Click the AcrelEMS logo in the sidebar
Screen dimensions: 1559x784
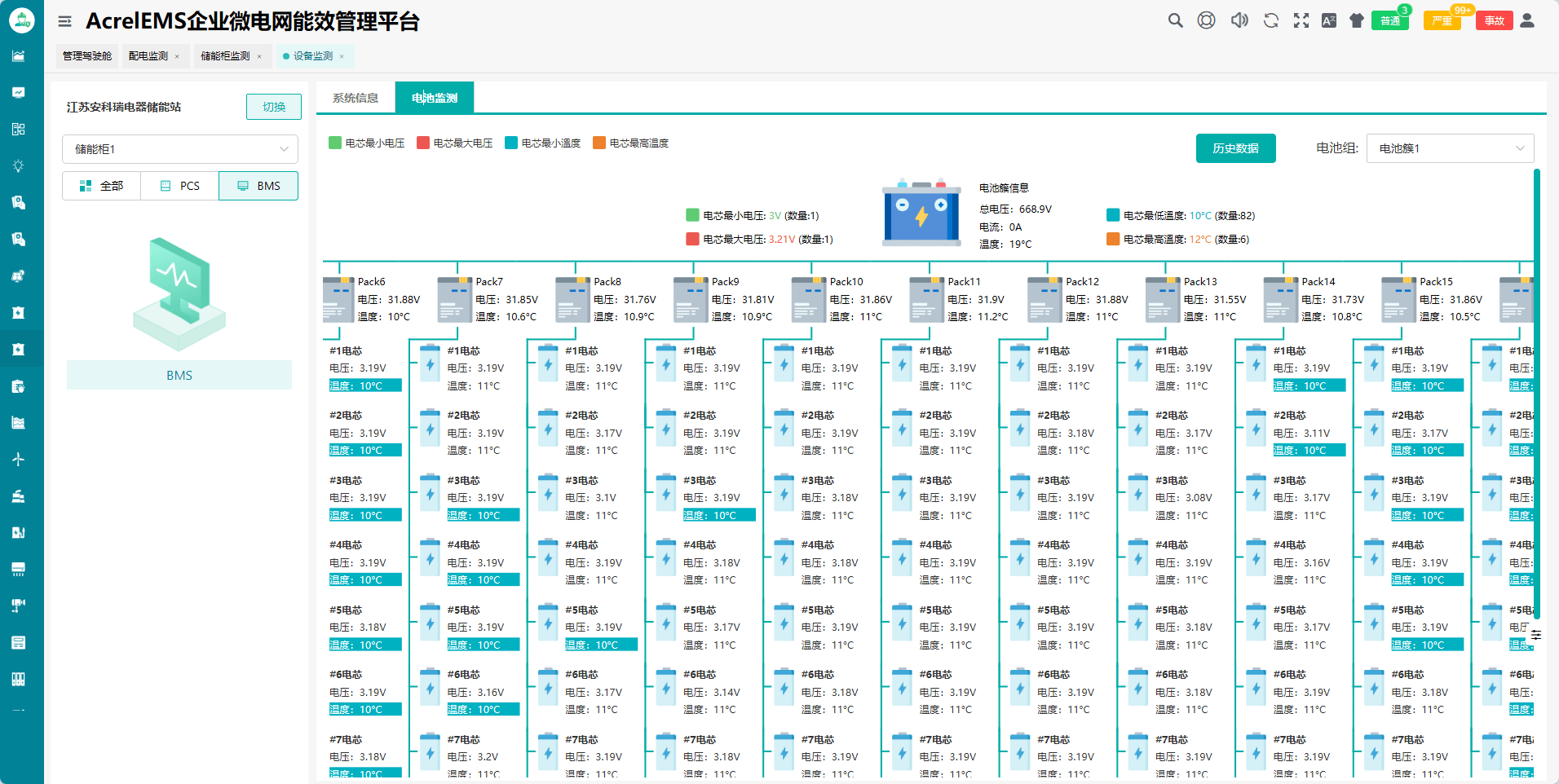(x=22, y=20)
